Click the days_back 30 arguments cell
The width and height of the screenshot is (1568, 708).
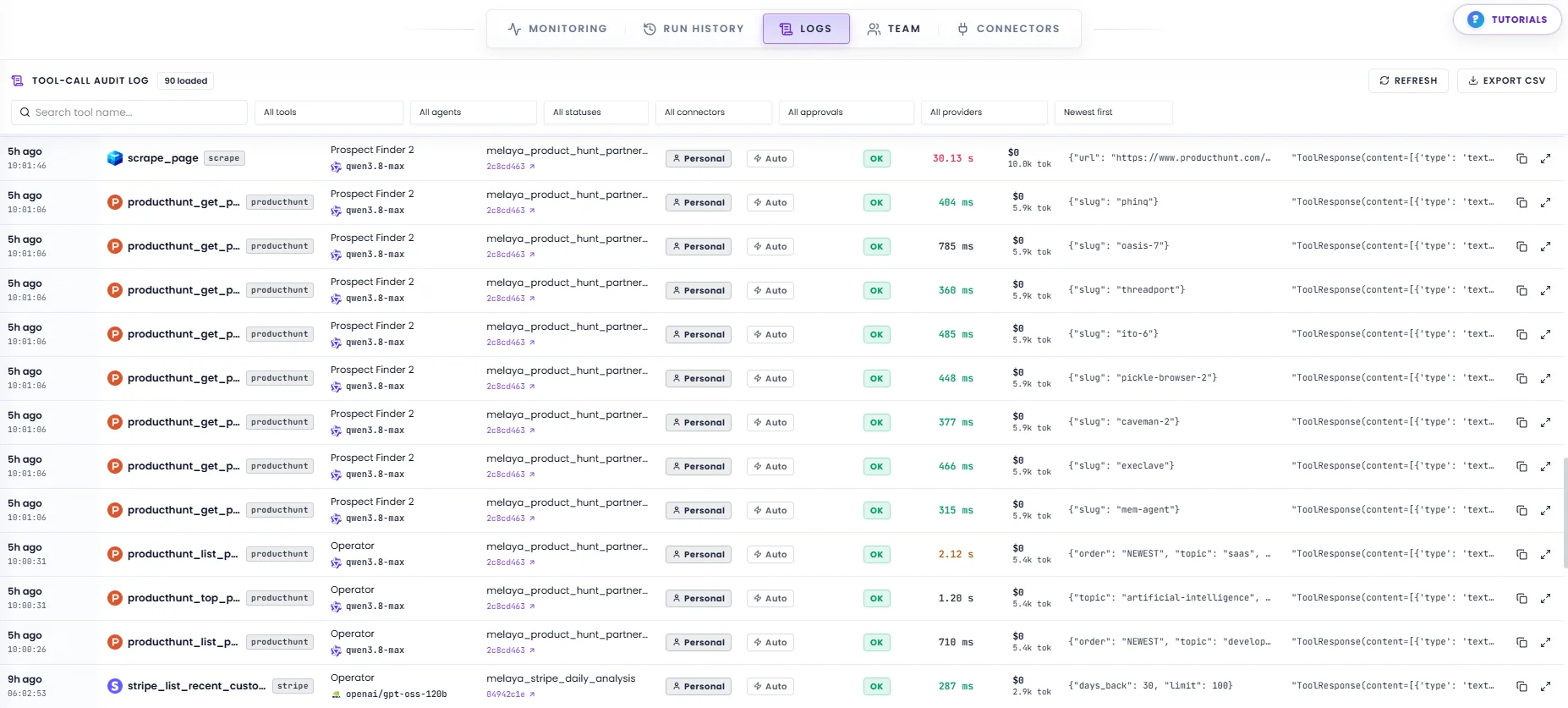point(1150,686)
